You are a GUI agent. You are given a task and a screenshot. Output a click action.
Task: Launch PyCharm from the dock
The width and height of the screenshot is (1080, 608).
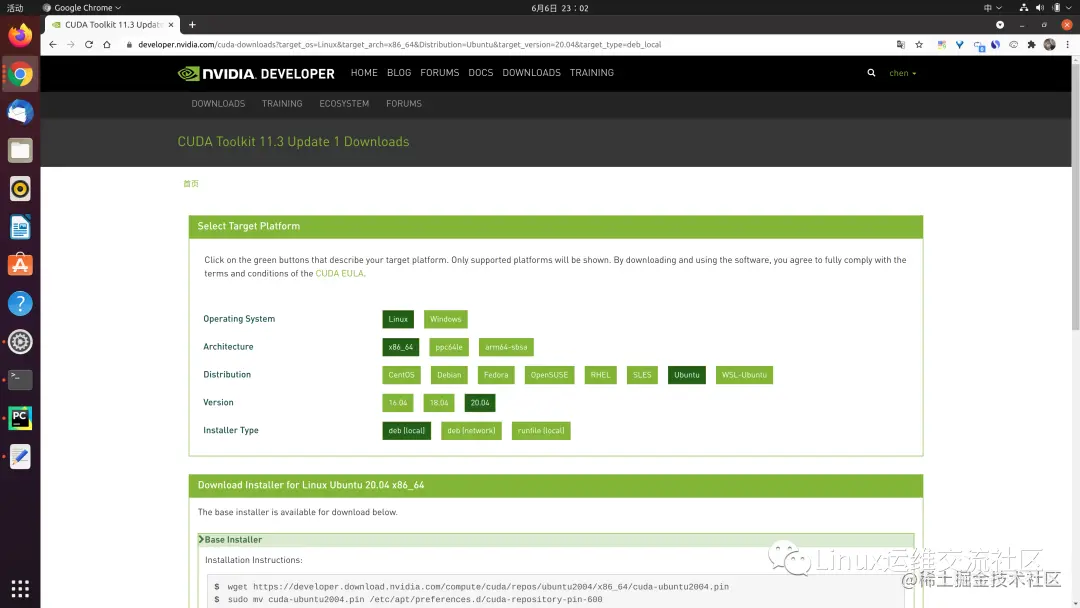(20, 418)
